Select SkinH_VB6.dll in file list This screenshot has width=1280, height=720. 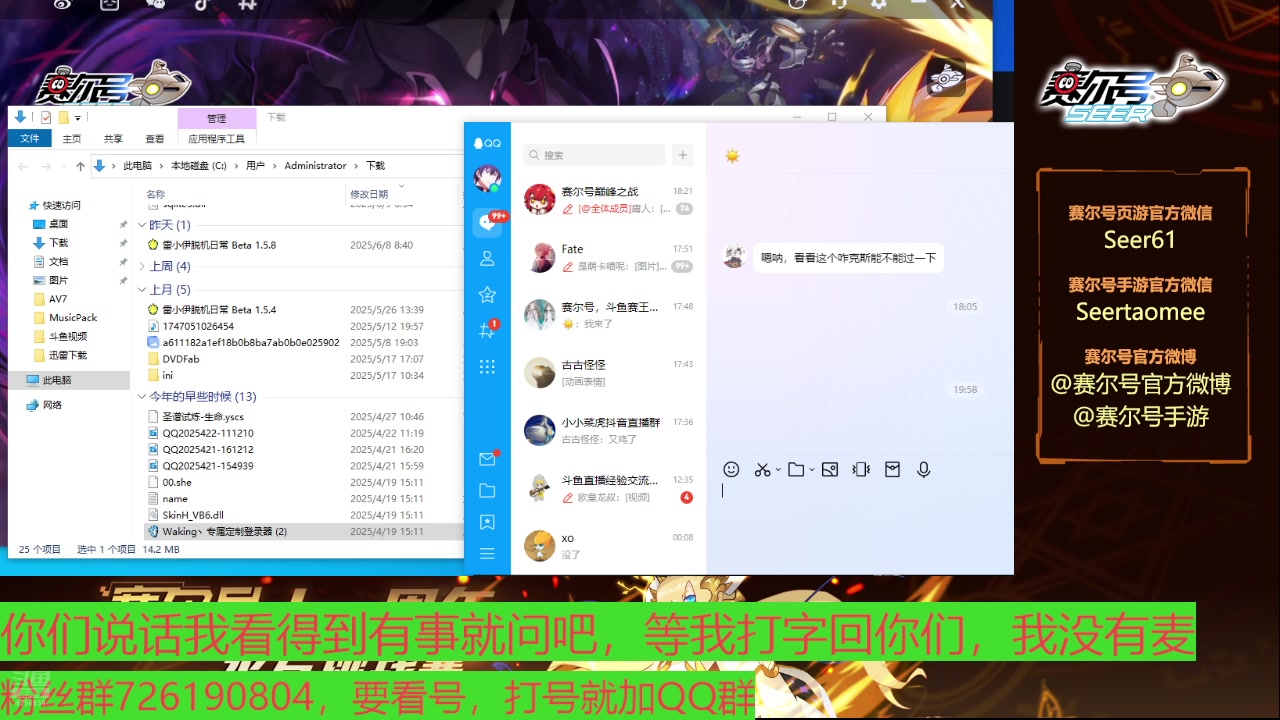coord(193,515)
